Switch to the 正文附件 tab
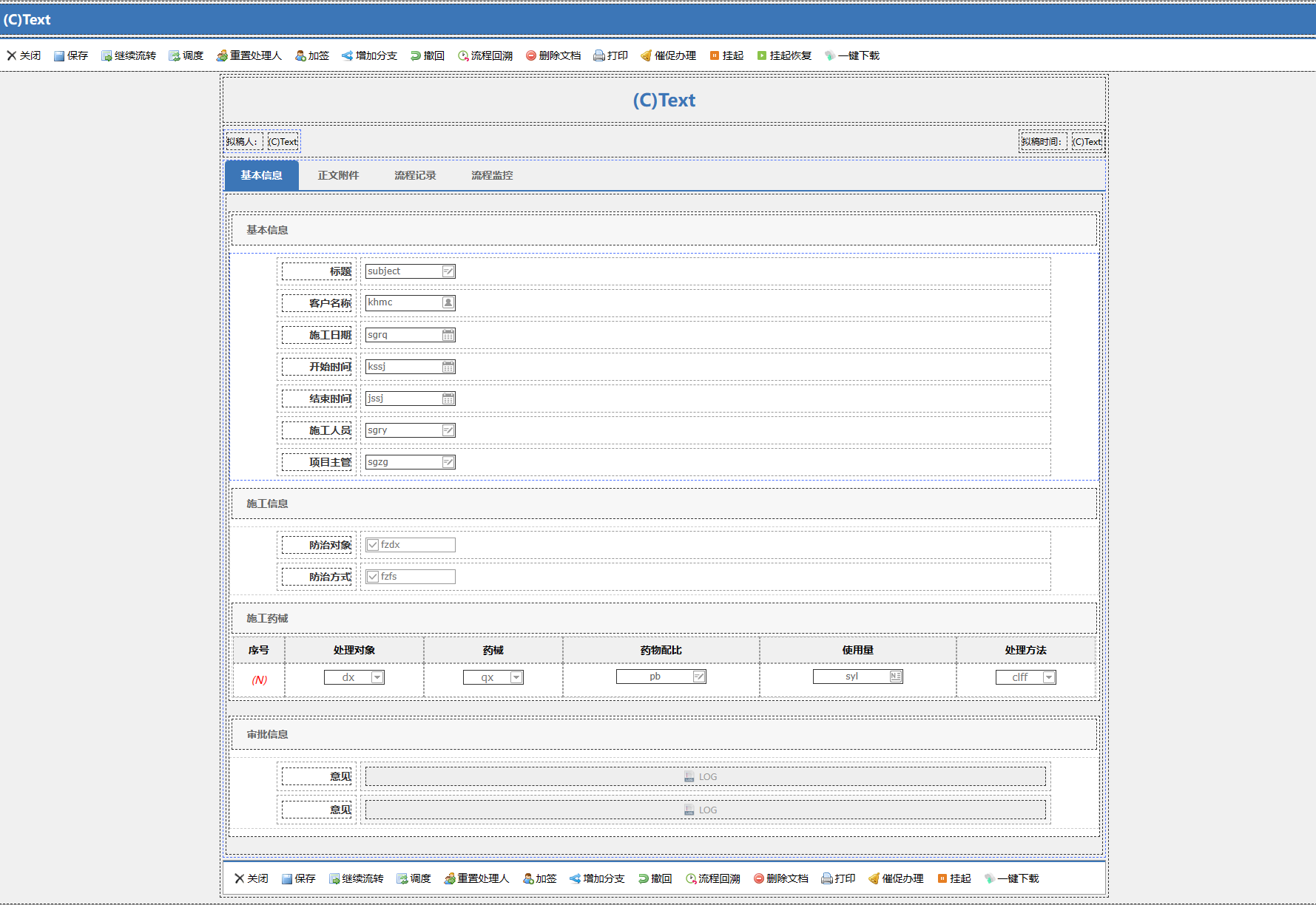This screenshot has height=905, width=1316. 339,175
